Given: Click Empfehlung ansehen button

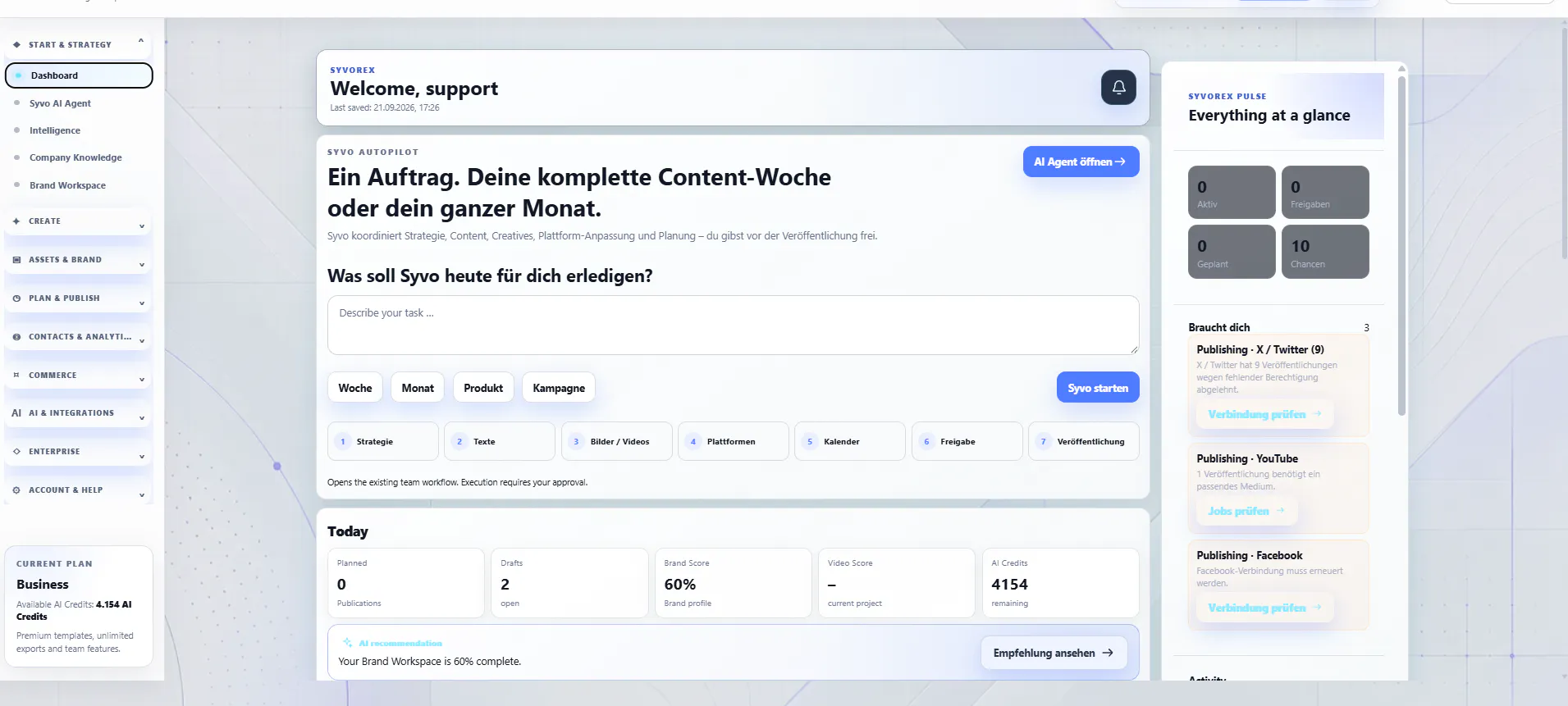Looking at the screenshot, I should (1054, 653).
